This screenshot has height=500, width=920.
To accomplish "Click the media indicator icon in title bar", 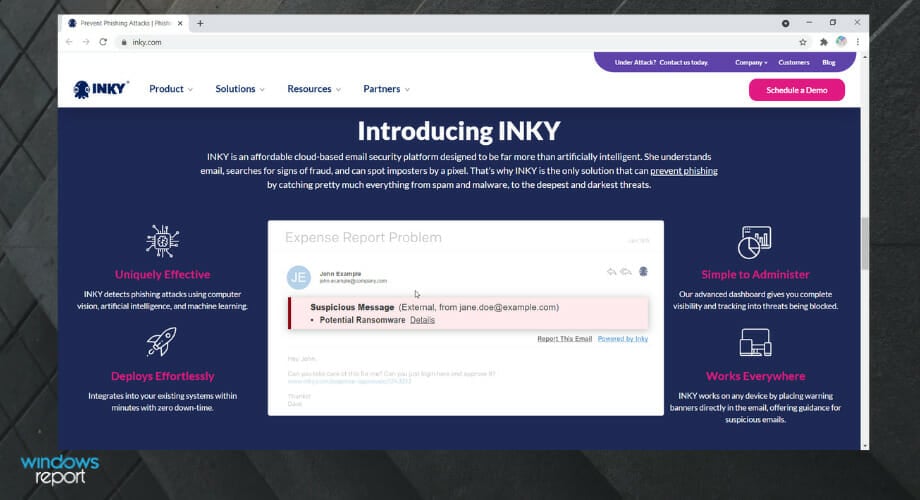I will pos(785,23).
